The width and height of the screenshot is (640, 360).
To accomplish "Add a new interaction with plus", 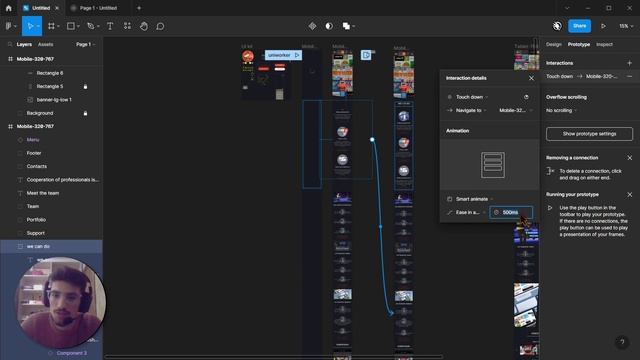I will point(629,63).
